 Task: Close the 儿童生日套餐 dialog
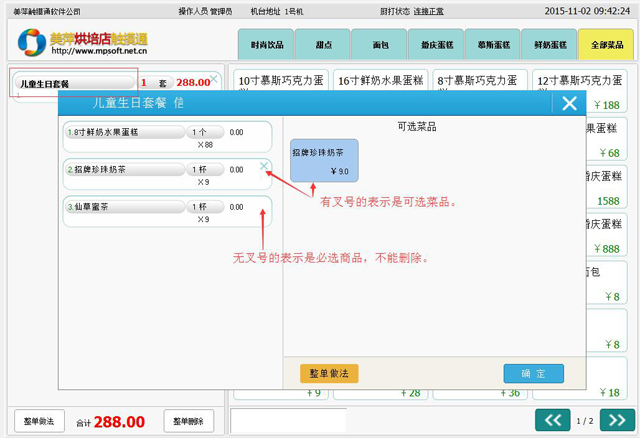click(569, 103)
